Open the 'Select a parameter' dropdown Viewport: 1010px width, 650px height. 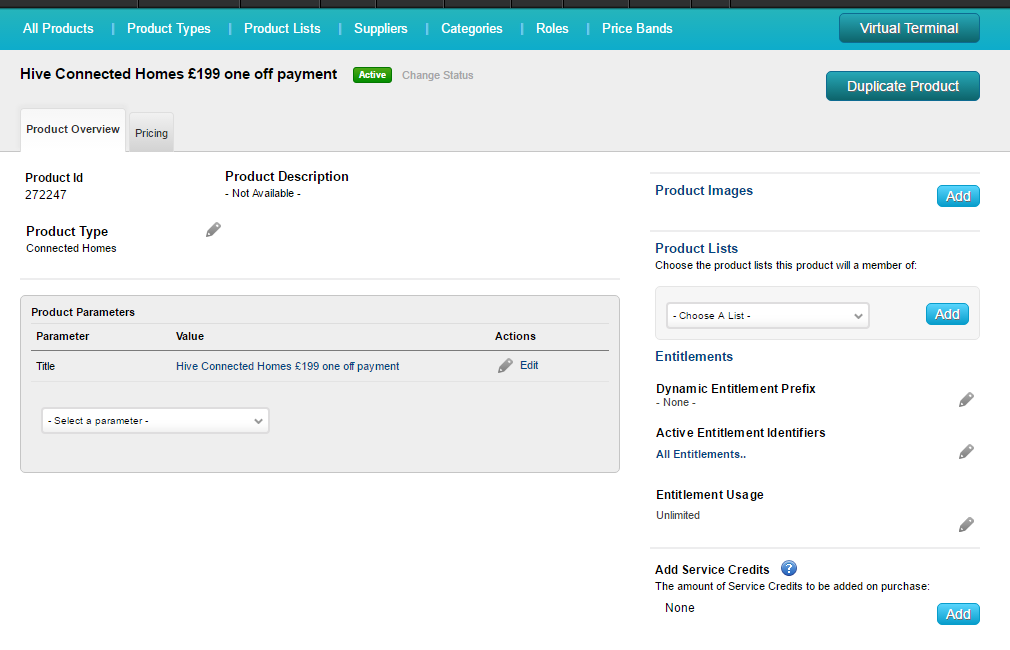156,421
